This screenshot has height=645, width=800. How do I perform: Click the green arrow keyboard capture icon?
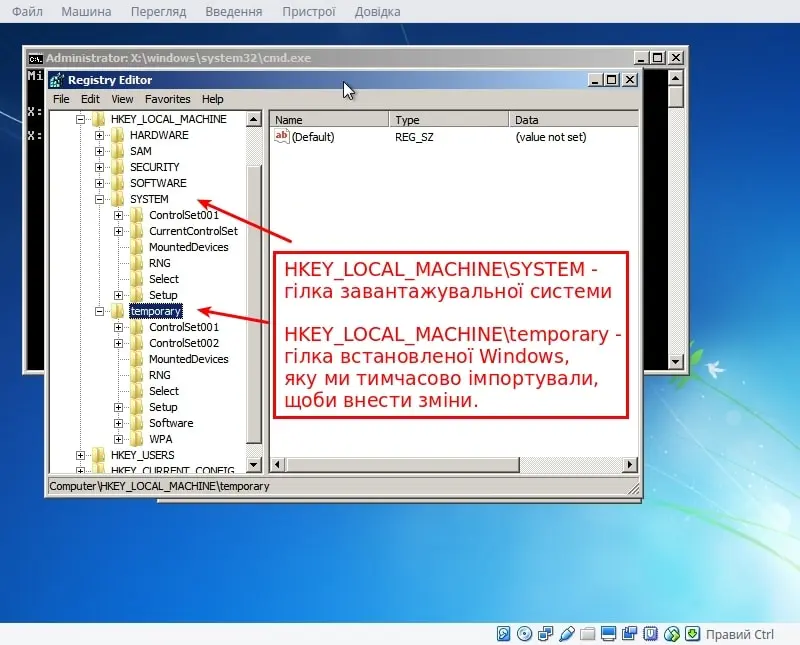coord(692,634)
